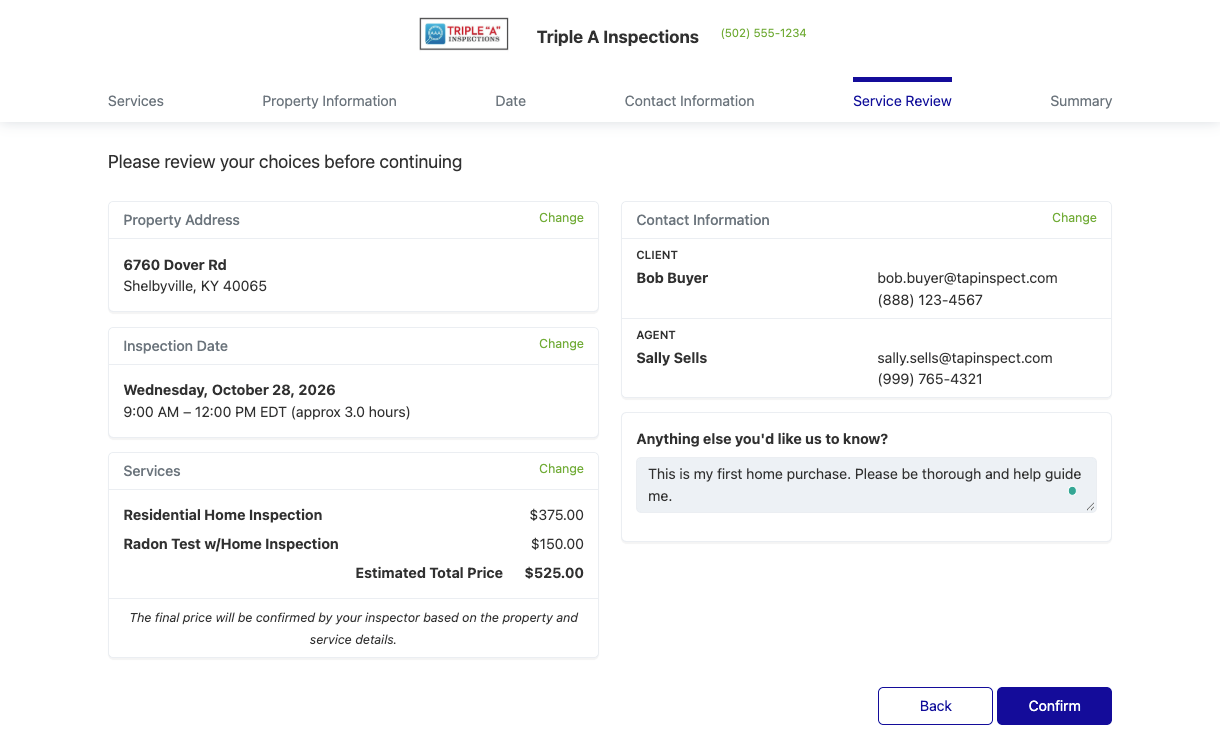This screenshot has height=746, width=1220.
Task: Click the $525.00 estimated total
Action: pyautogui.click(x=554, y=573)
